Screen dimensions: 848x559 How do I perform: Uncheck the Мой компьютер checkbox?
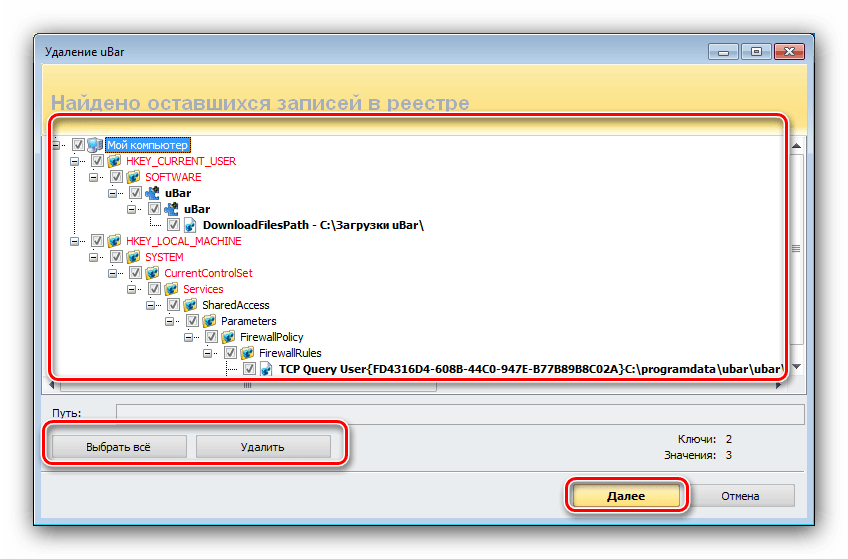pyautogui.click(x=78, y=145)
